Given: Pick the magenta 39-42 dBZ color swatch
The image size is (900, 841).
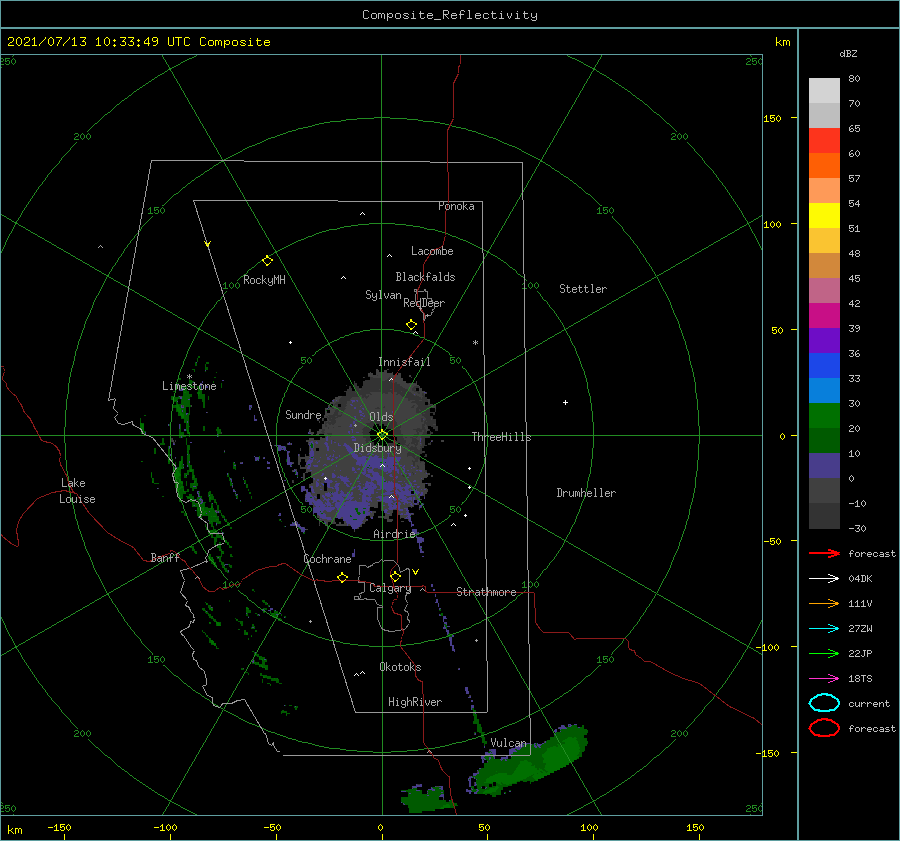Looking at the screenshot, I should tap(824, 316).
